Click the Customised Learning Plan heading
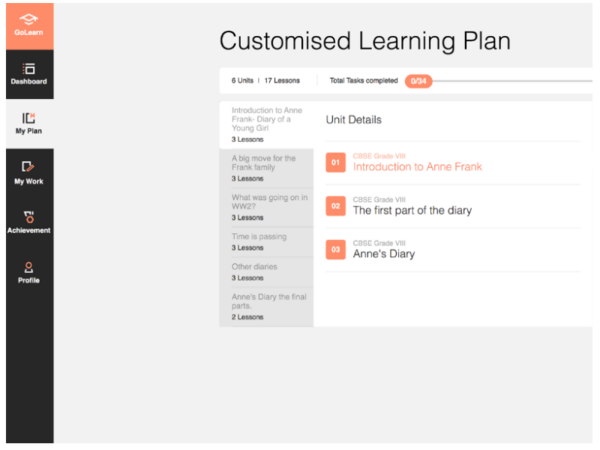 point(364,41)
